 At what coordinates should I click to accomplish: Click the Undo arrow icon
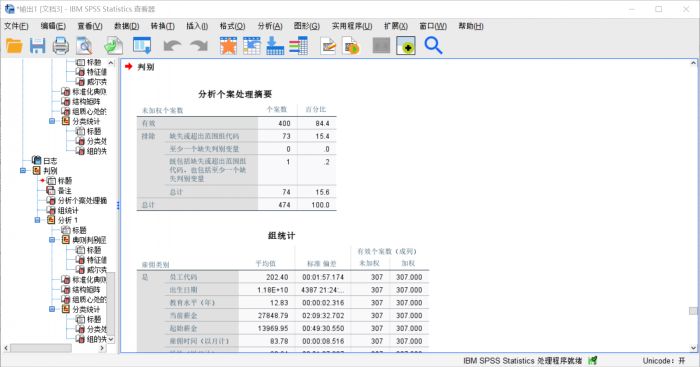click(172, 46)
